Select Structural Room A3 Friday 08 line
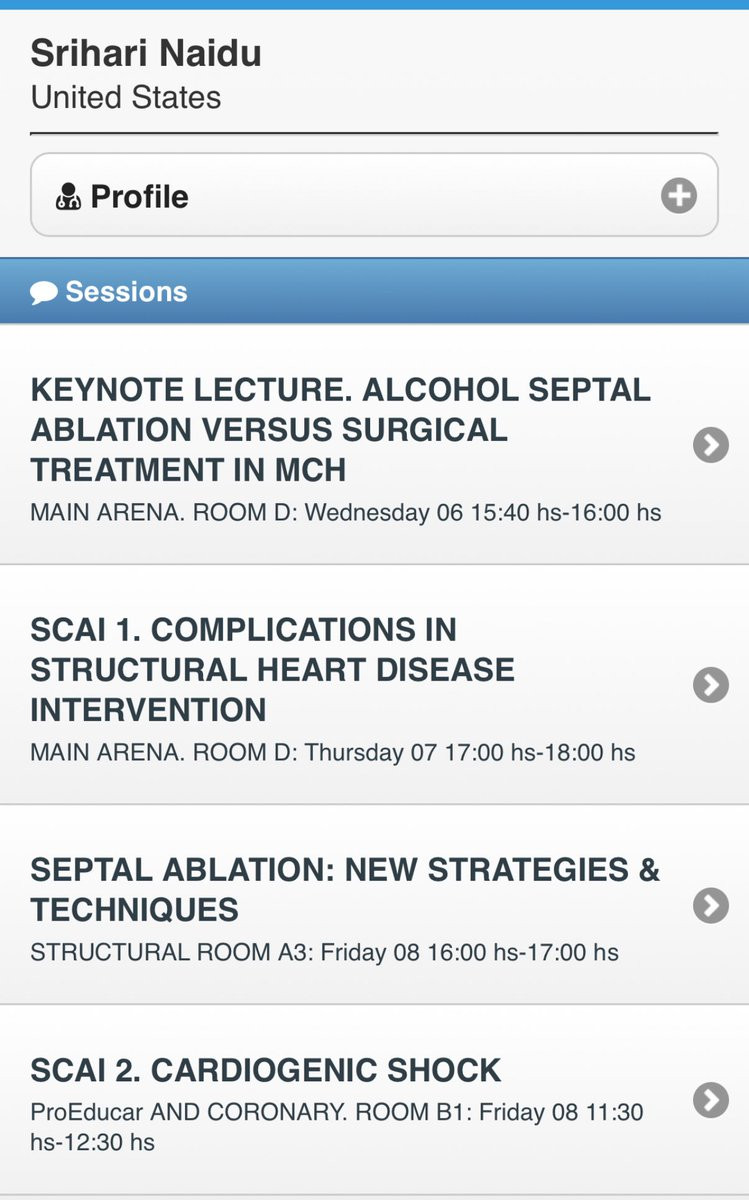749x1200 pixels. point(324,952)
